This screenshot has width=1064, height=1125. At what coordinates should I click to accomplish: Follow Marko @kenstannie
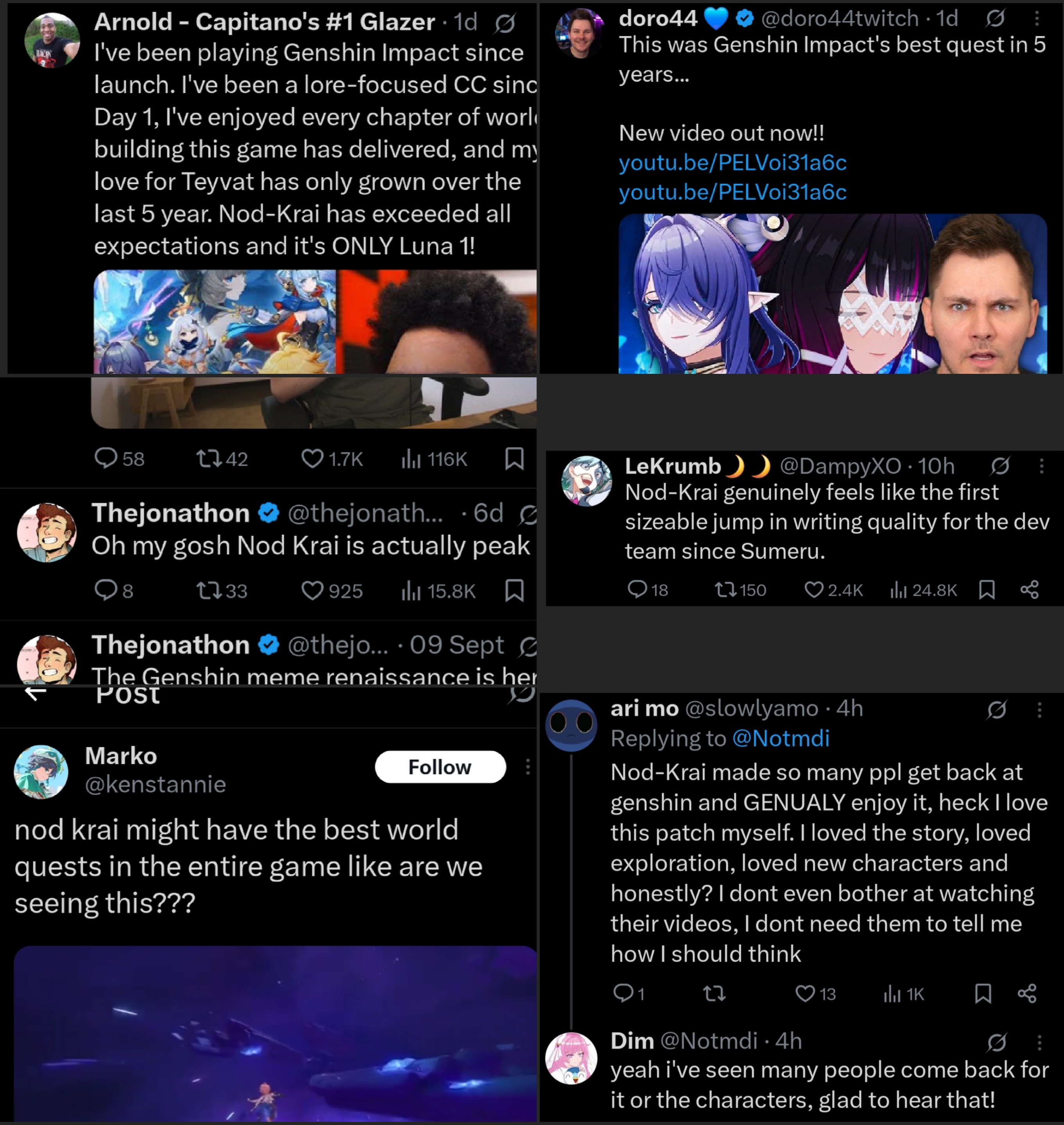click(x=440, y=767)
